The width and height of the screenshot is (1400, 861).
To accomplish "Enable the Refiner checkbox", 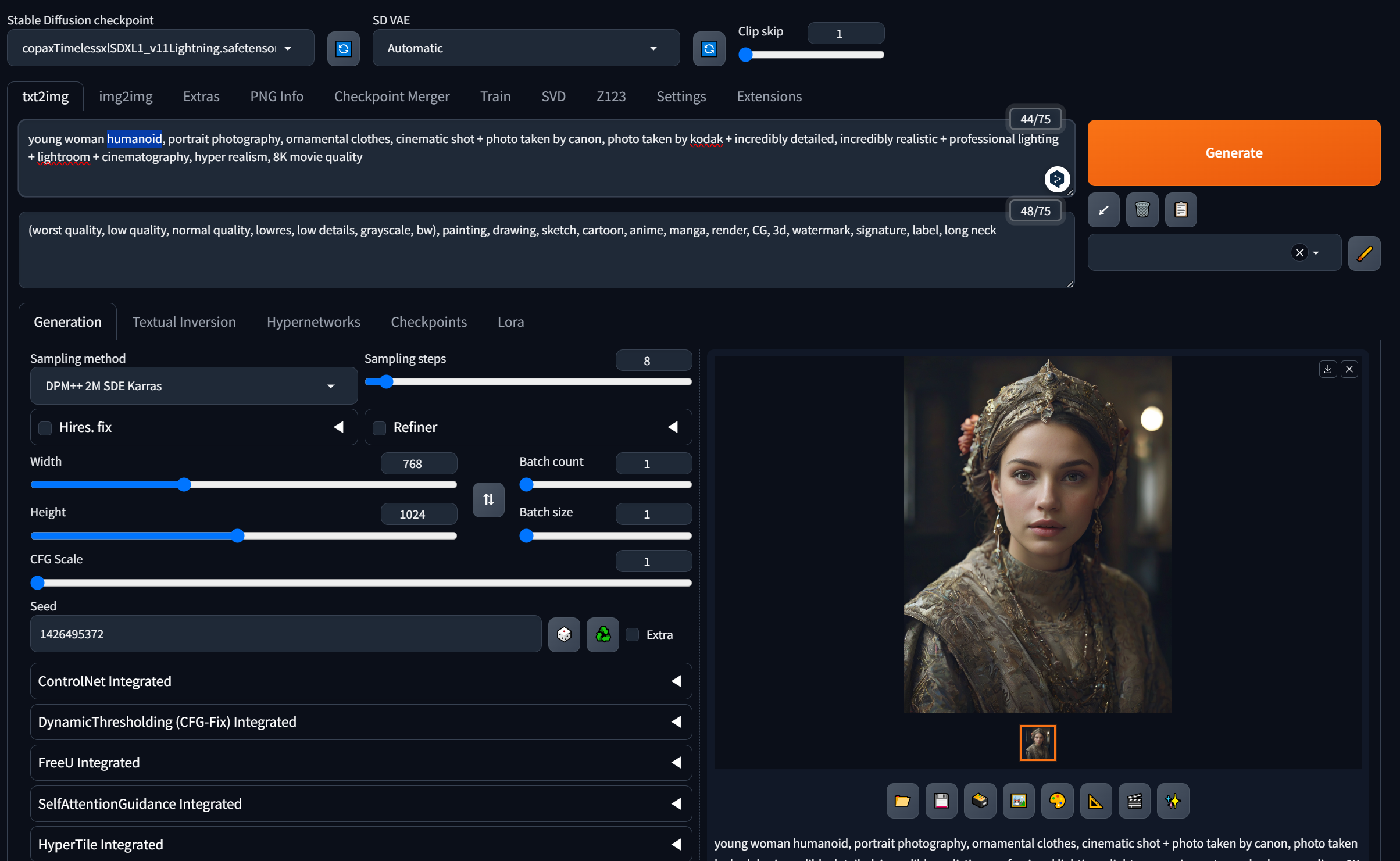I will (380, 428).
